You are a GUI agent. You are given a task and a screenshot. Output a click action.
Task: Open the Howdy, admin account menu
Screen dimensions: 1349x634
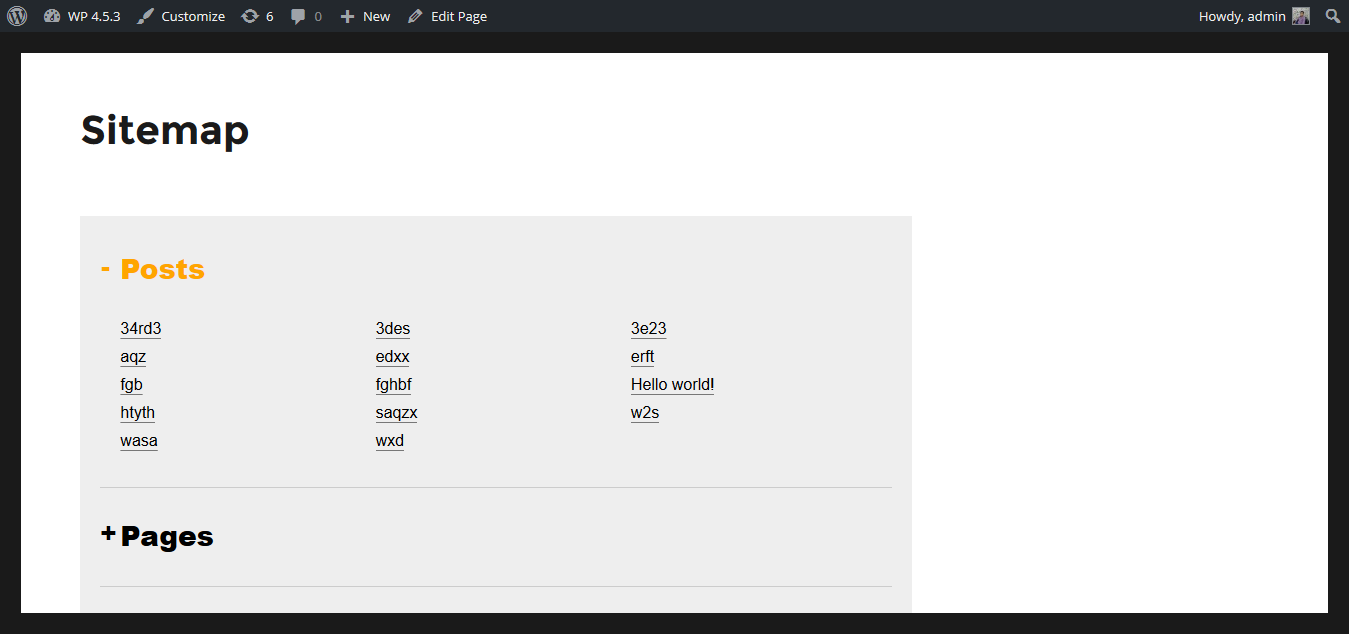point(1242,16)
